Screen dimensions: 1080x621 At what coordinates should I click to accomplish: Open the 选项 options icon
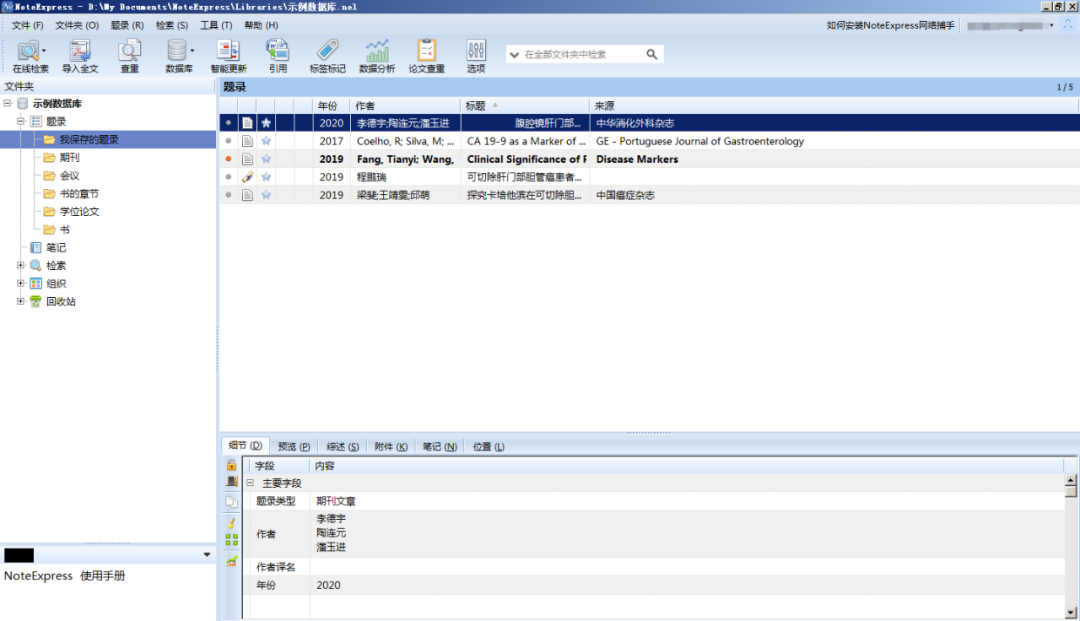[x=476, y=56]
